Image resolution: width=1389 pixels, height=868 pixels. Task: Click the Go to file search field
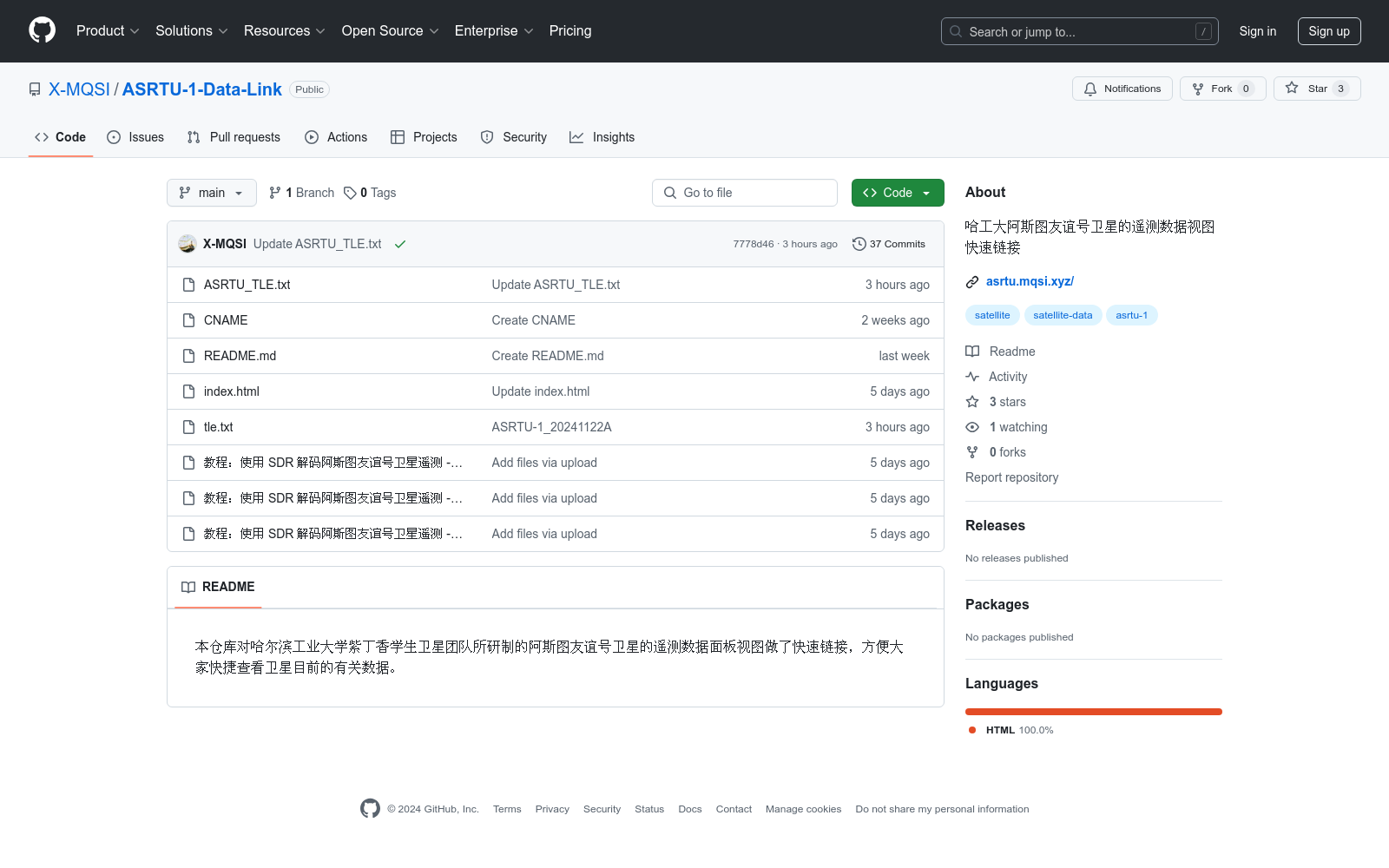[x=745, y=193]
